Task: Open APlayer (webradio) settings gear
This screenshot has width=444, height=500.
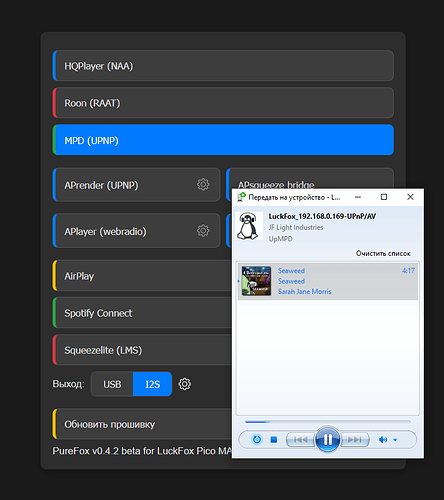Action: click(x=203, y=231)
